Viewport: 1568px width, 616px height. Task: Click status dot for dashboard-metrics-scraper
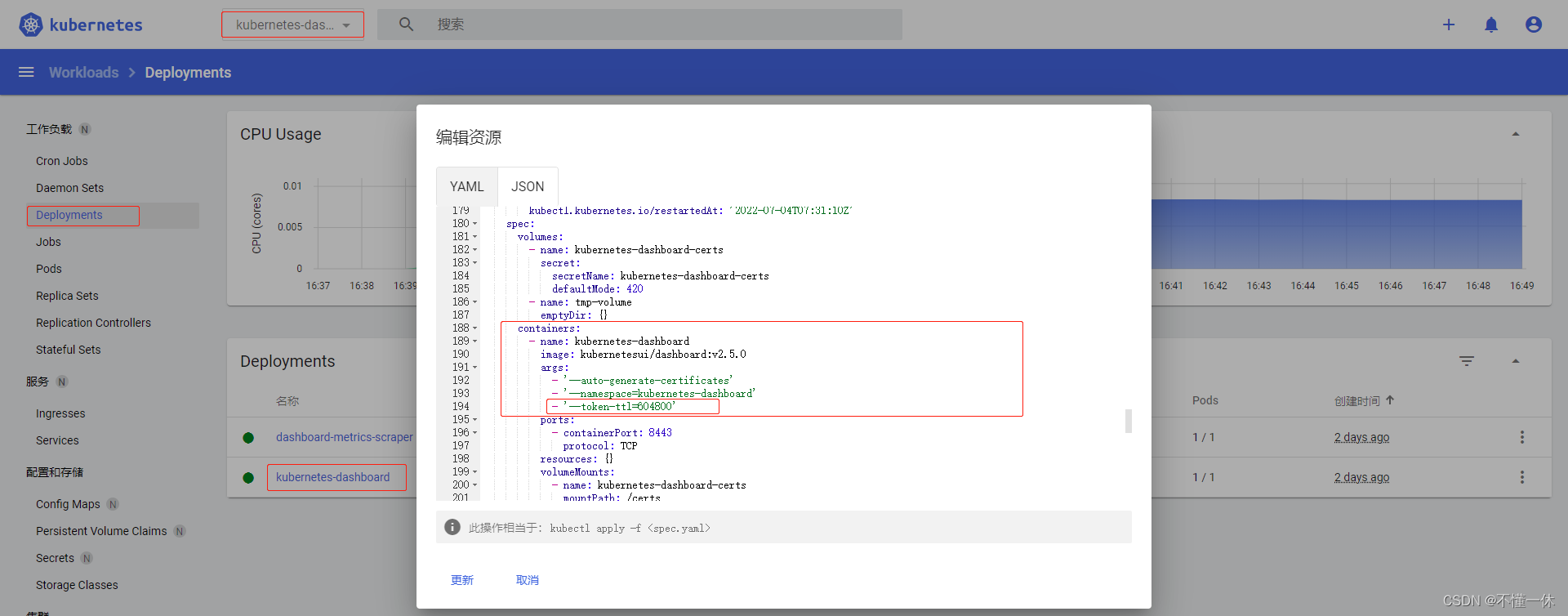(x=248, y=438)
